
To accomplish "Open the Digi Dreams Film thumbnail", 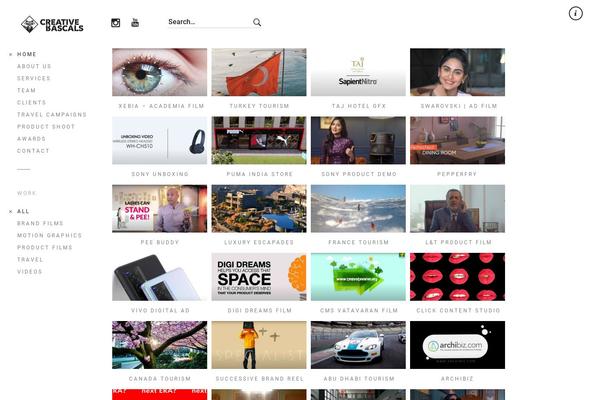I will [259, 277].
